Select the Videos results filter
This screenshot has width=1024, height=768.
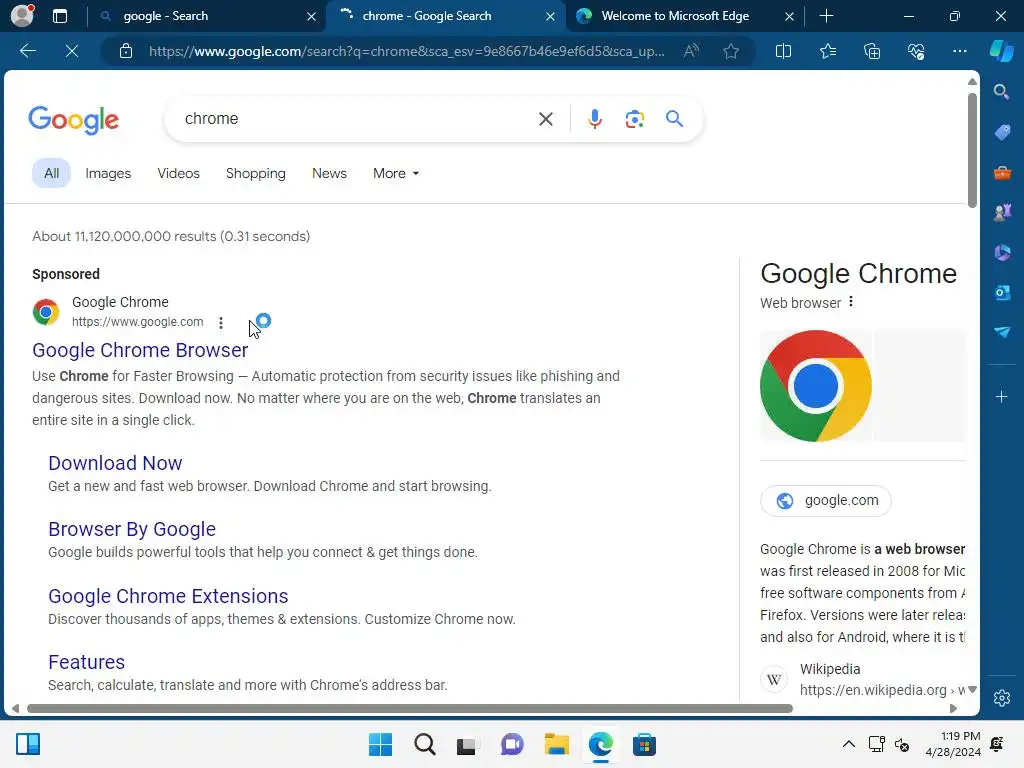178,174
